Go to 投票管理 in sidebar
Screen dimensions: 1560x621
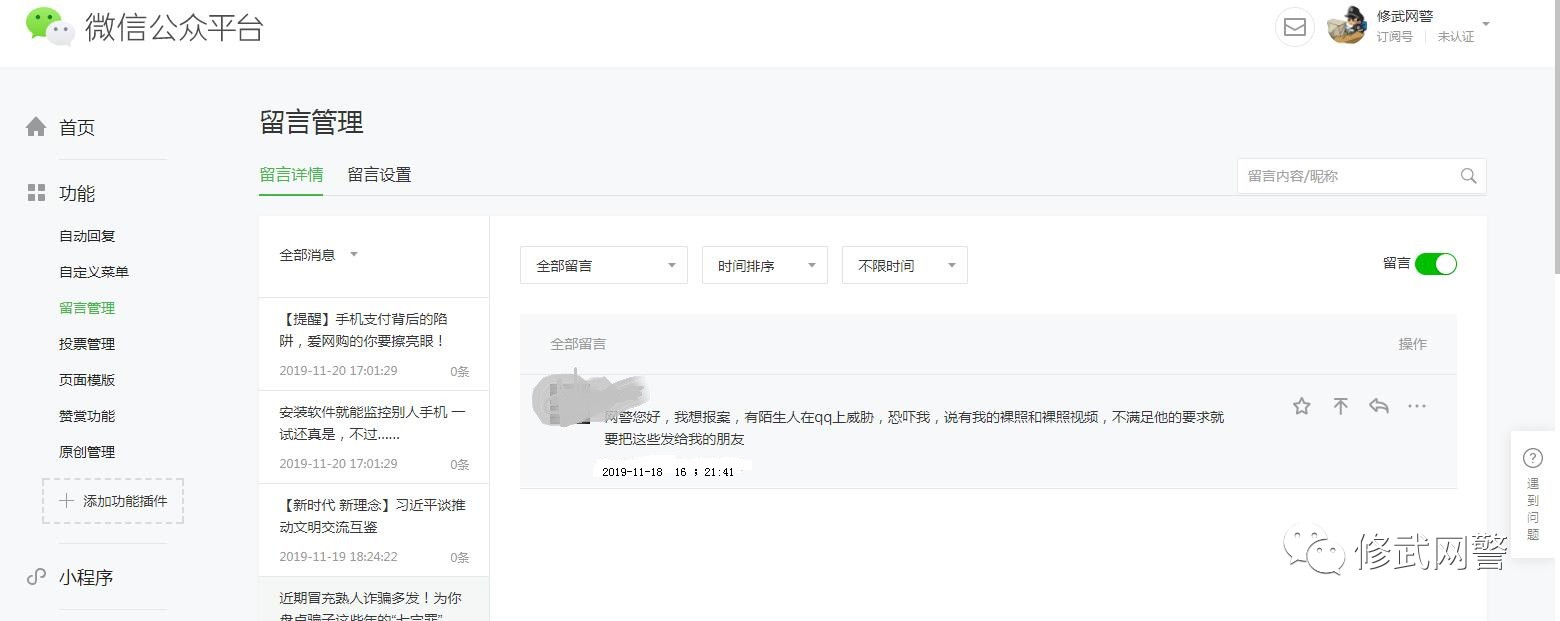pyautogui.click(x=87, y=344)
